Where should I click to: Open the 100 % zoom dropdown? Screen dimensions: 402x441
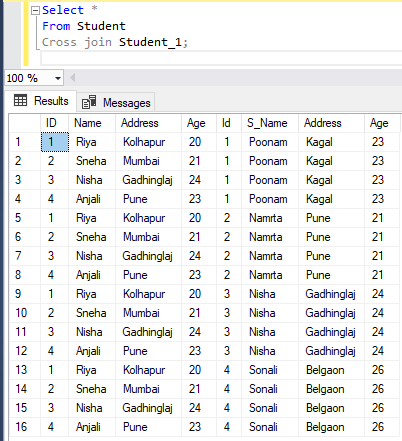pyautogui.click(x=58, y=79)
